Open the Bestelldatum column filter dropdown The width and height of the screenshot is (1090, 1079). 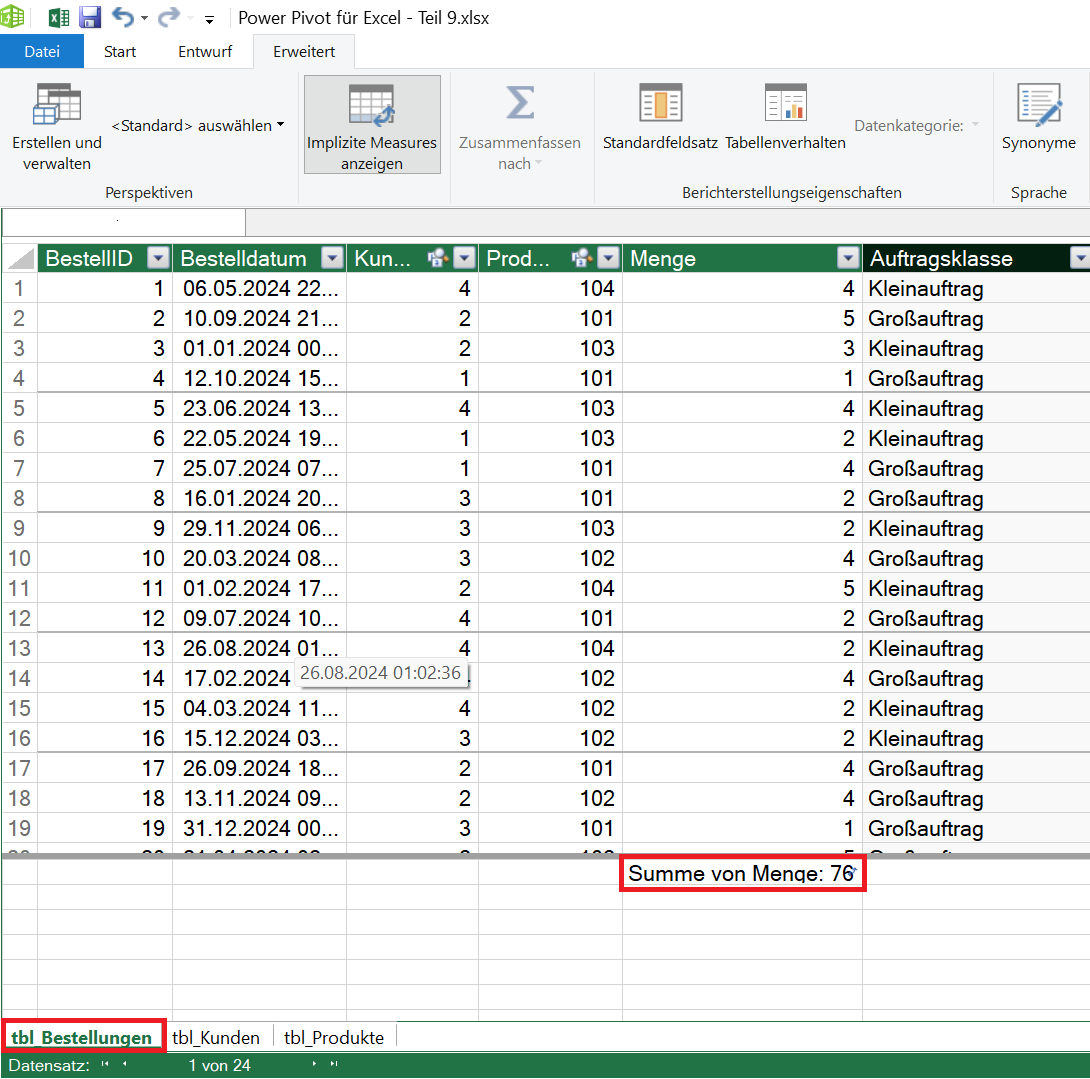click(x=332, y=259)
